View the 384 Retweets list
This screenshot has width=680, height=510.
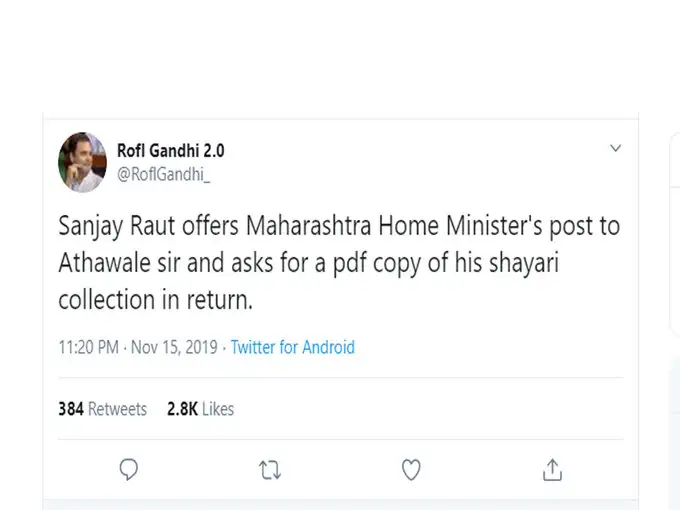pos(102,409)
